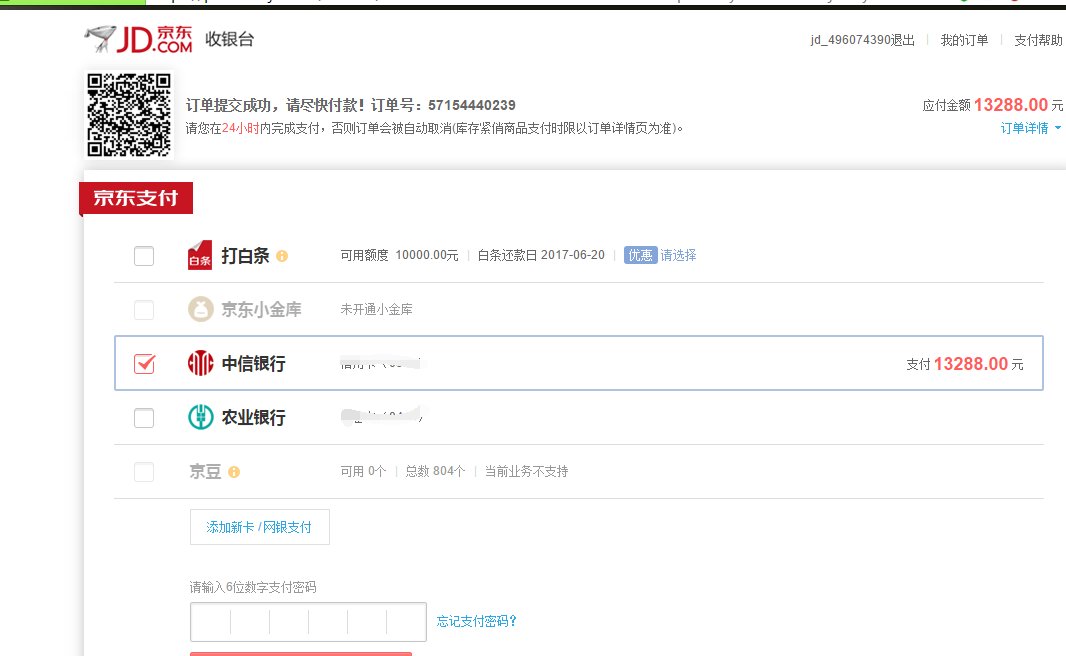Screen dimensions: 1066x656
Task: Click the red pay button below password
Action: pyautogui.click(x=300, y=654)
